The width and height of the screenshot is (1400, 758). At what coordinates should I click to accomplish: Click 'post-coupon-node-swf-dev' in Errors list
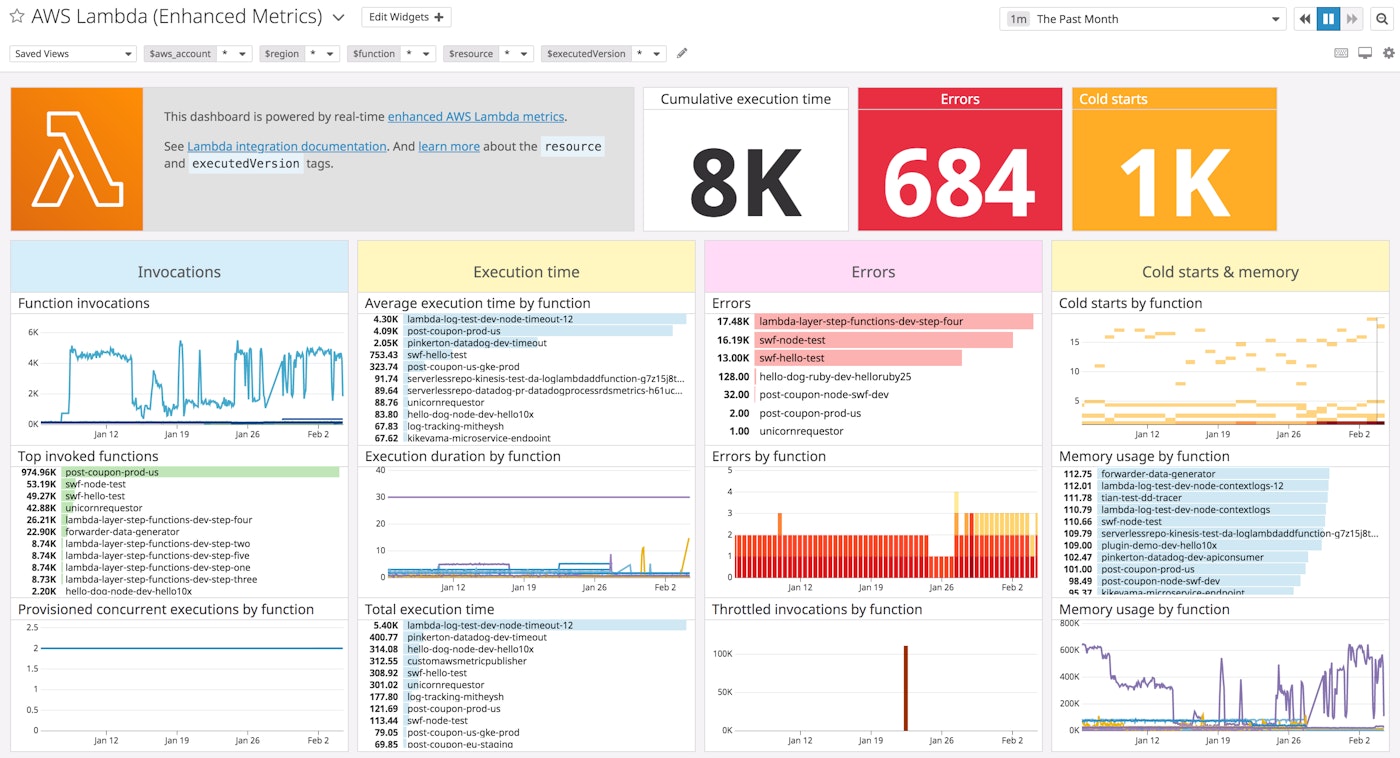tap(824, 395)
